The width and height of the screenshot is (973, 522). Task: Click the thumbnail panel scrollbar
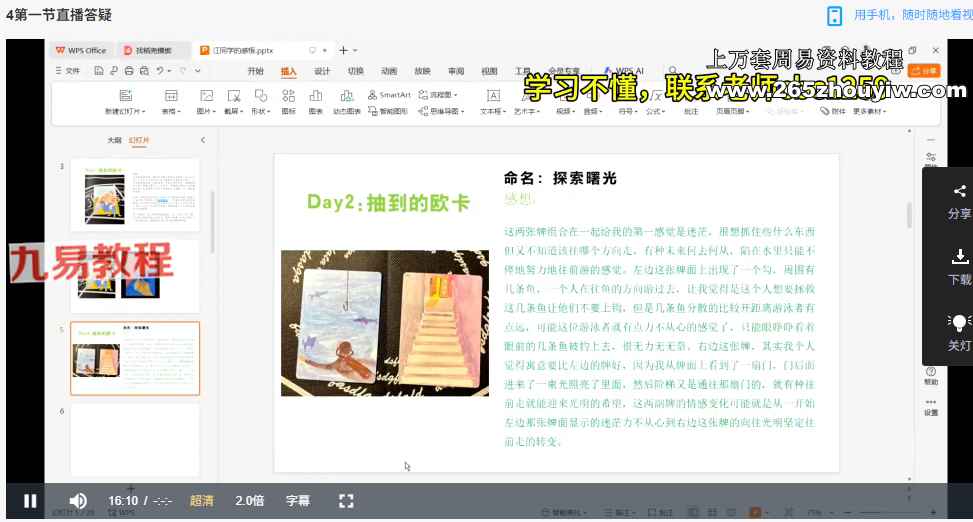pyautogui.click(x=212, y=222)
